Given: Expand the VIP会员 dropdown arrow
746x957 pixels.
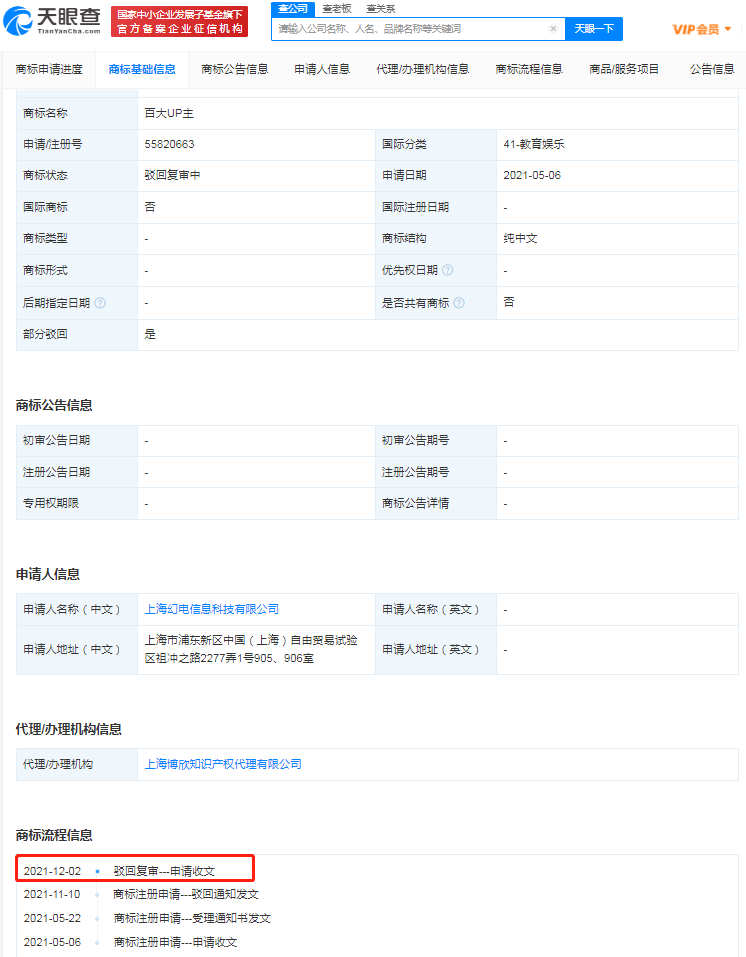Looking at the screenshot, I should coord(728,29).
